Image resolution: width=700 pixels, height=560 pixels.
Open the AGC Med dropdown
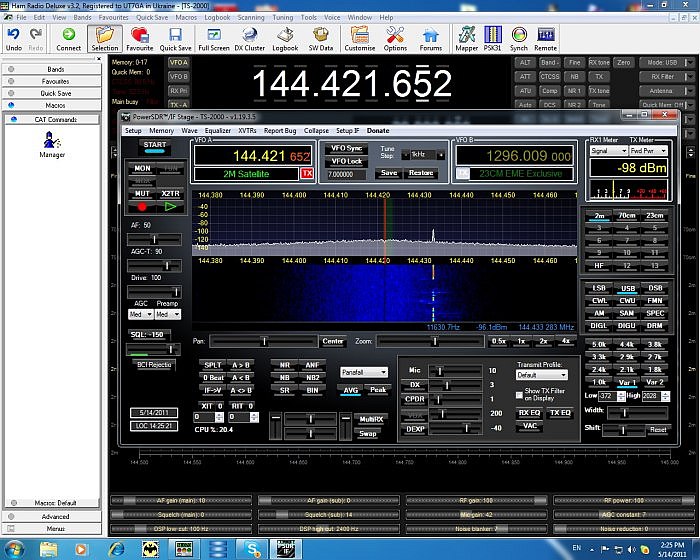point(141,314)
